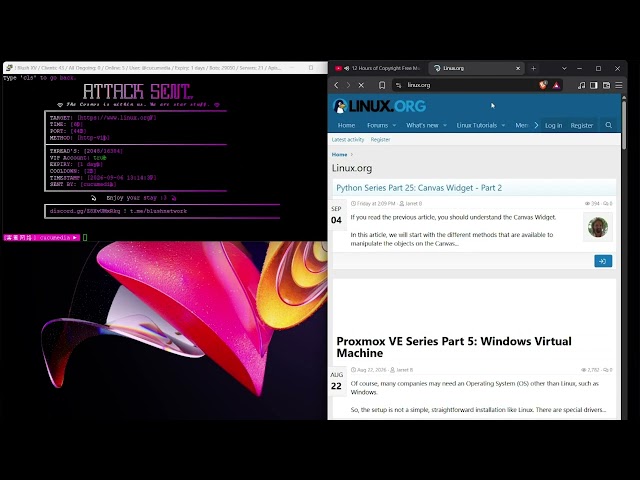
Task: Expand the Linux Tutorials dropdown arrow
Action: [503, 125]
